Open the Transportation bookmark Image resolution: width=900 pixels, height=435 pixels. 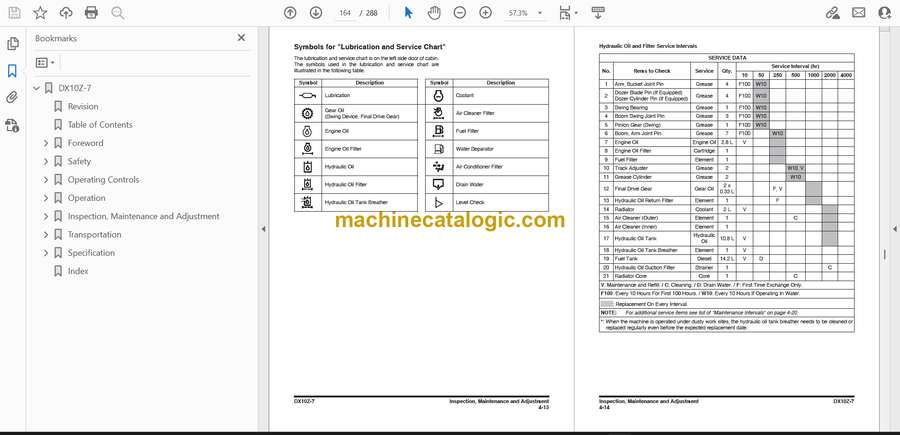tap(95, 235)
